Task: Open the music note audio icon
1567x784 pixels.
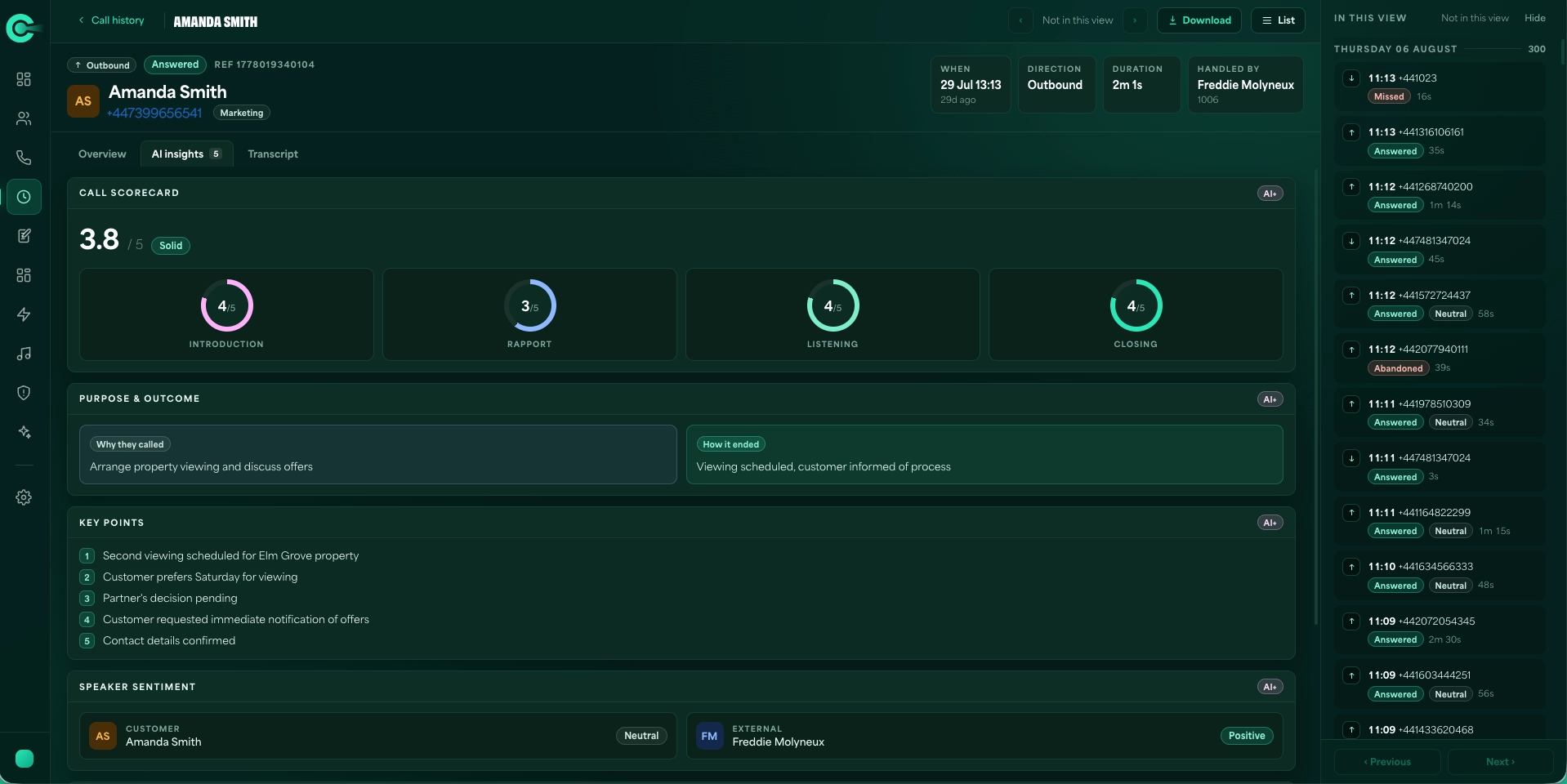Action: click(x=24, y=354)
